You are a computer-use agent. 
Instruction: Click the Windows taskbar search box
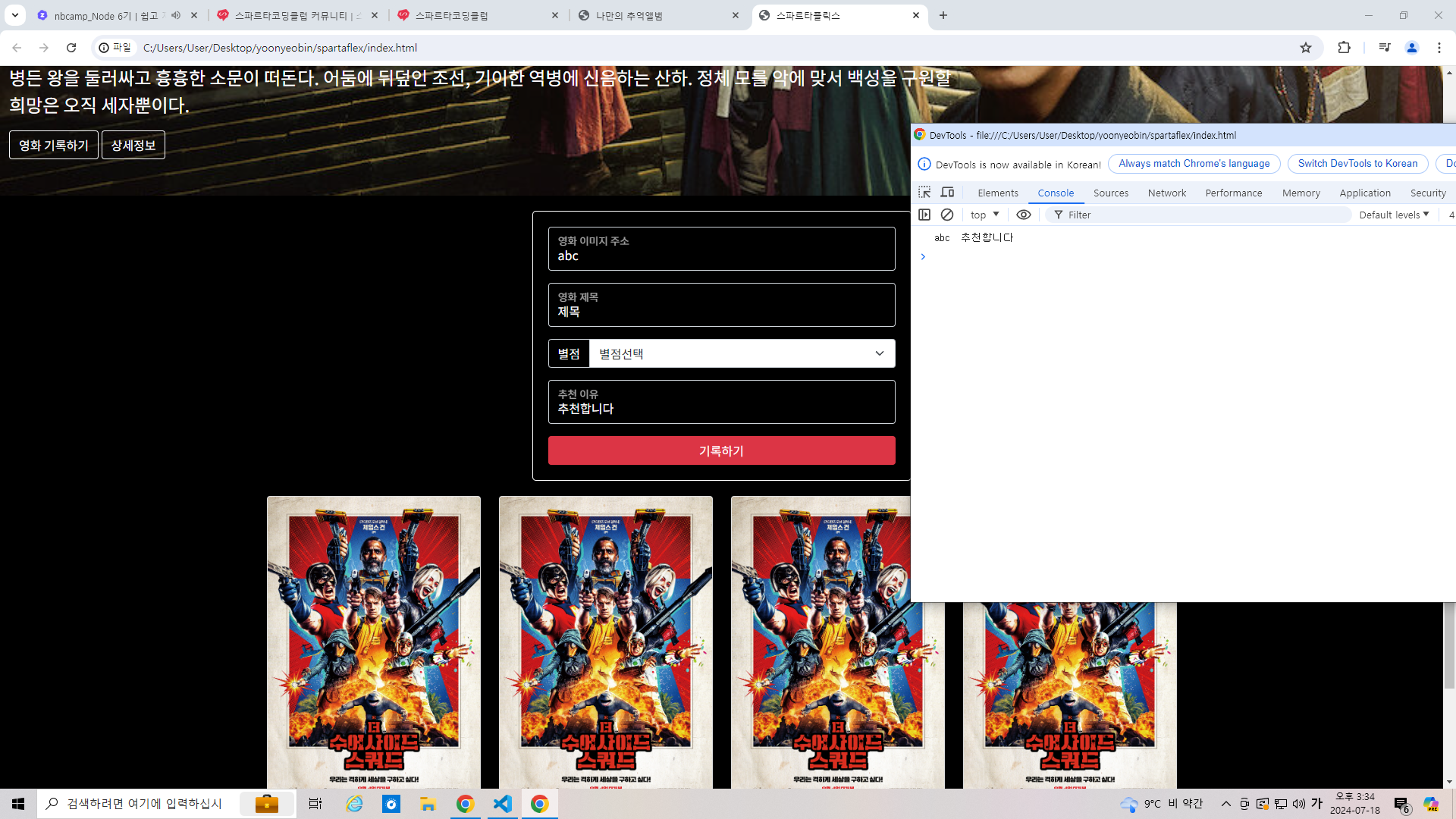(166, 804)
